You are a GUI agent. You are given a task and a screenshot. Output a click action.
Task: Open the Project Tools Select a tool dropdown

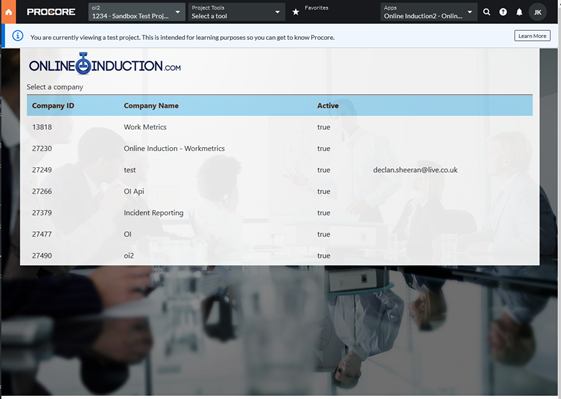(236, 12)
